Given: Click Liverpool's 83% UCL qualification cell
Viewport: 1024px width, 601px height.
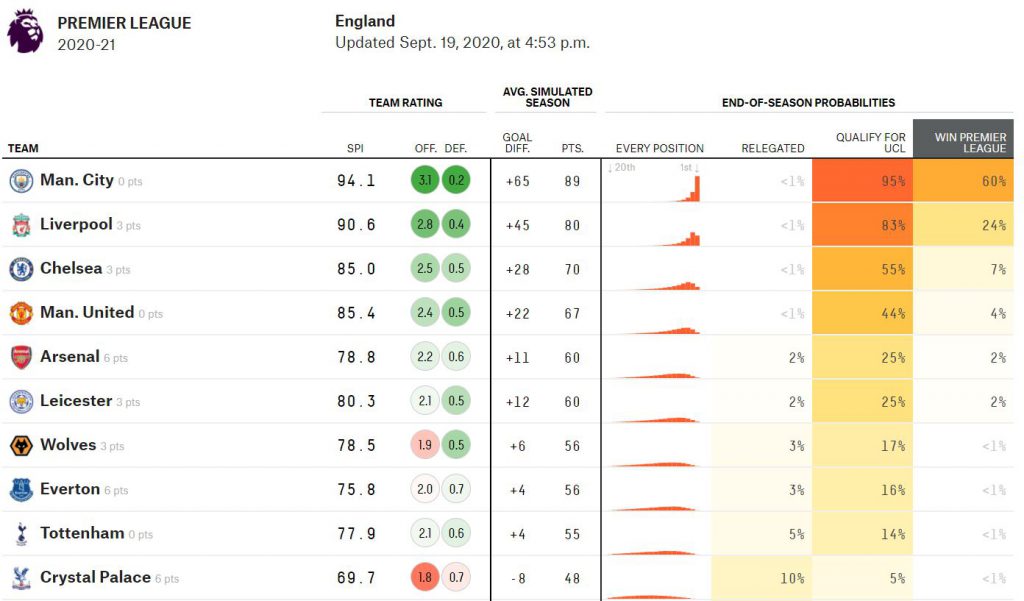Looking at the screenshot, I should click(x=863, y=225).
